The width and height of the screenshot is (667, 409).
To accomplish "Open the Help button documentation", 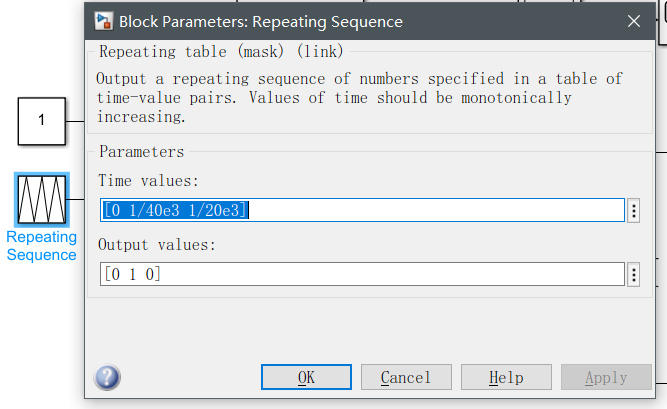I will click(506, 377).
